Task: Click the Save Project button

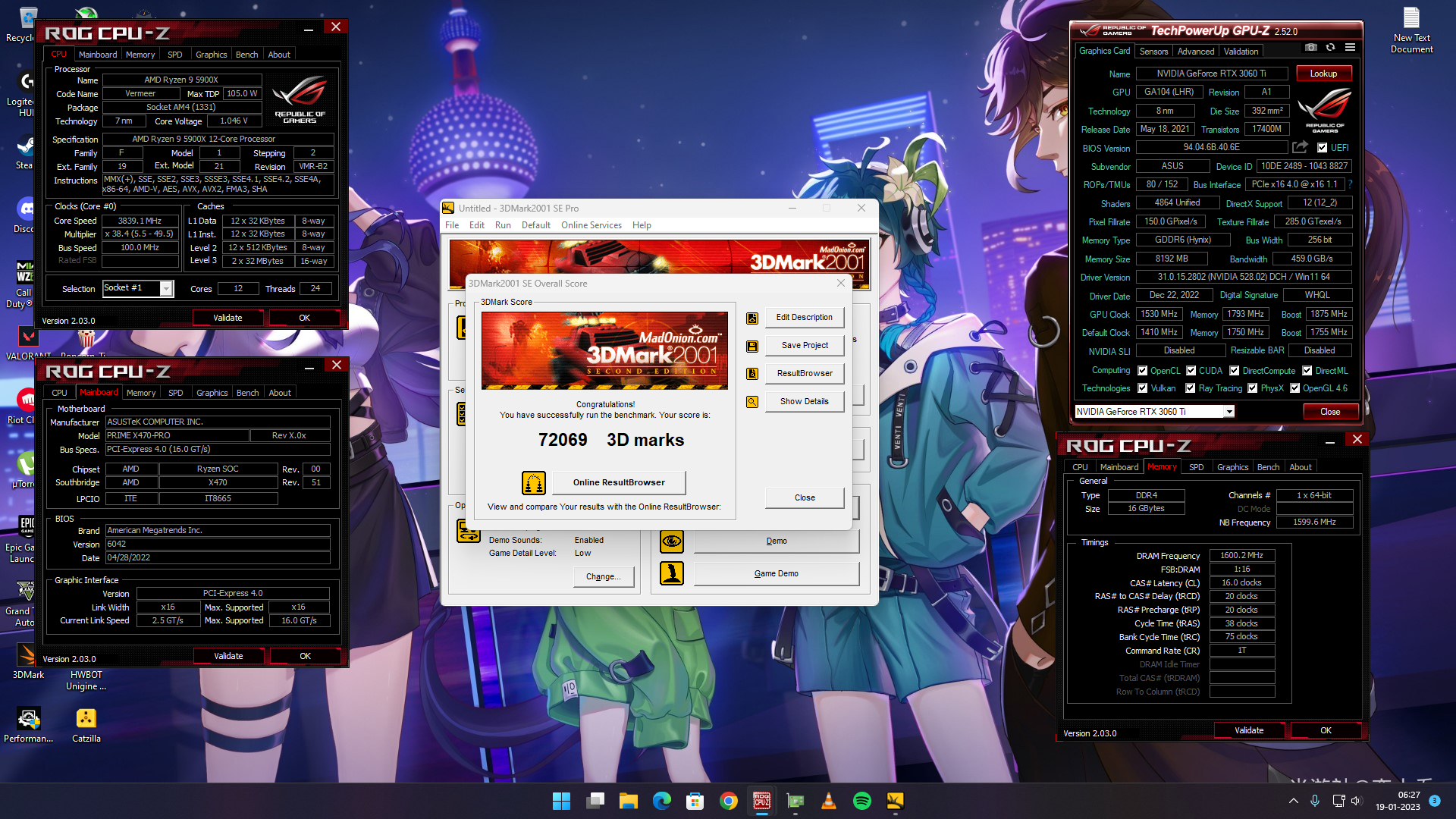Action: [804, 346]
